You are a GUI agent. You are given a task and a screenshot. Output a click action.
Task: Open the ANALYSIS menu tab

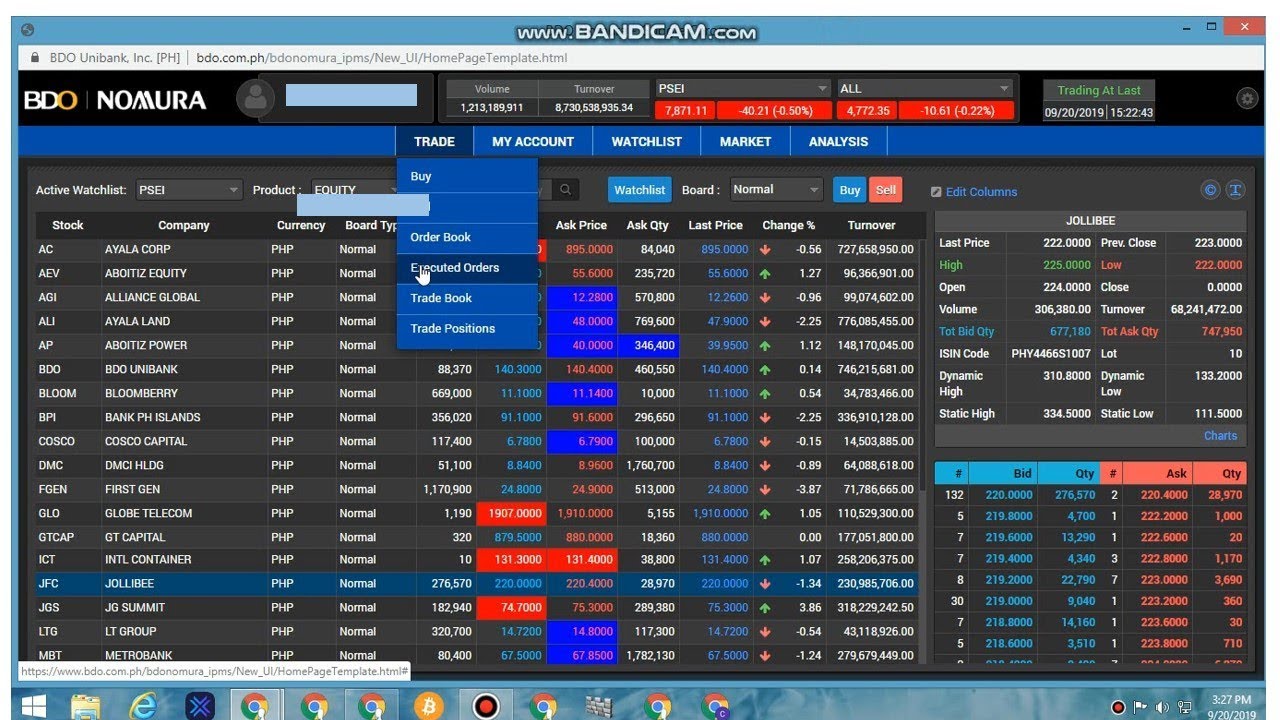coord(839,142)
